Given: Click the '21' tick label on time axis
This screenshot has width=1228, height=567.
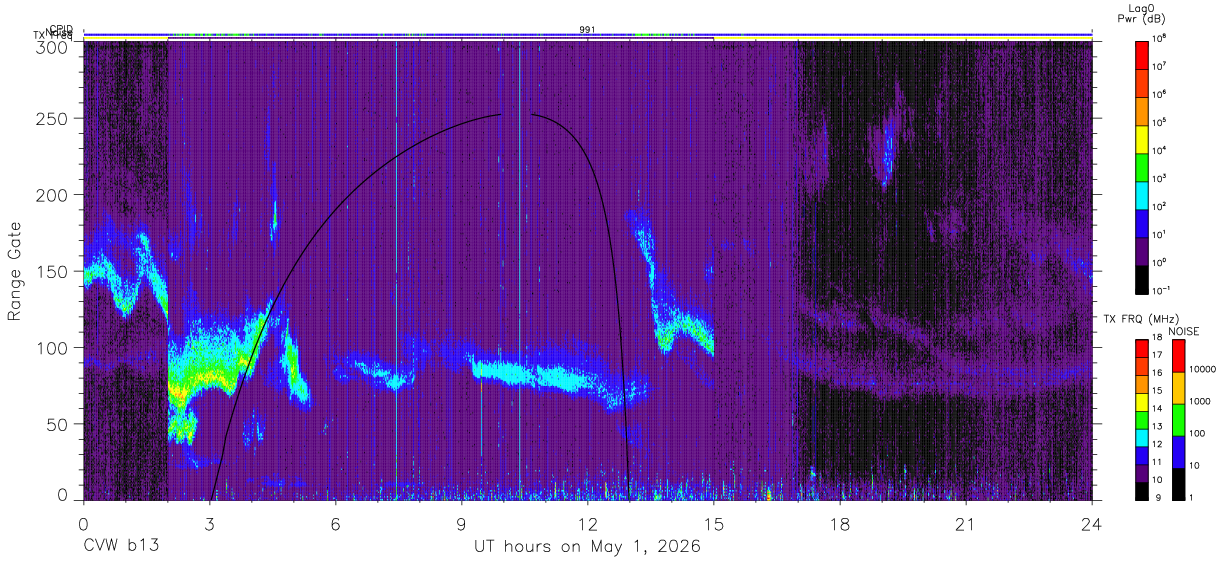Looking at the screenshot, I should click(966, 524).
